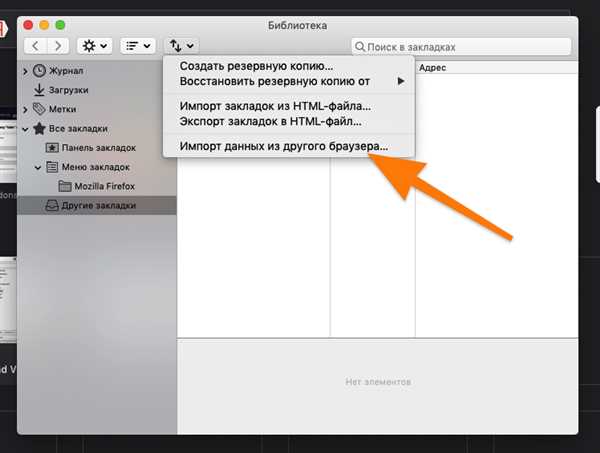Select the Все закладки label text
600x453 pixels.
[x=78, y=129]
